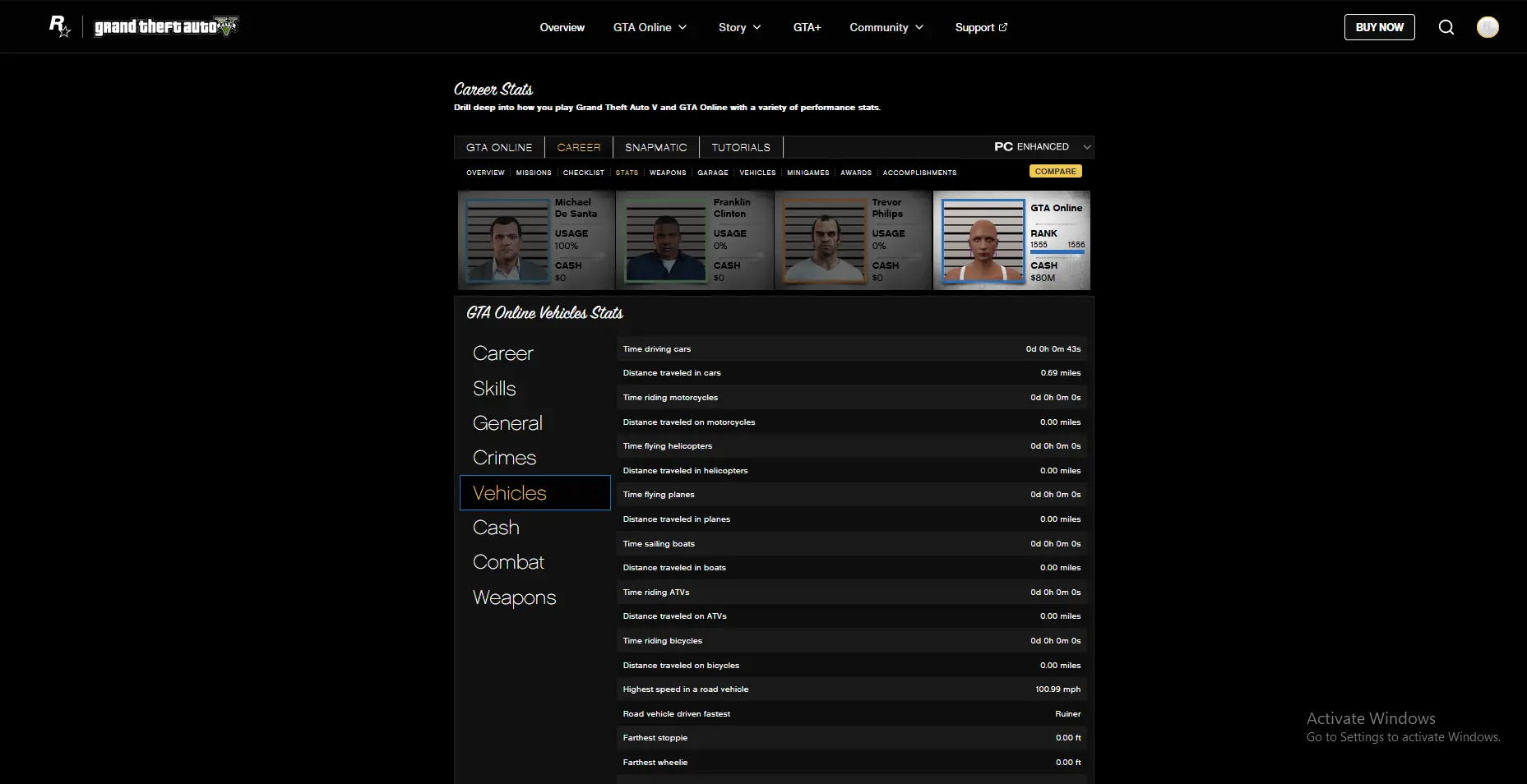
Task: Open the search magnifier icon
Action: (1446, 27)
